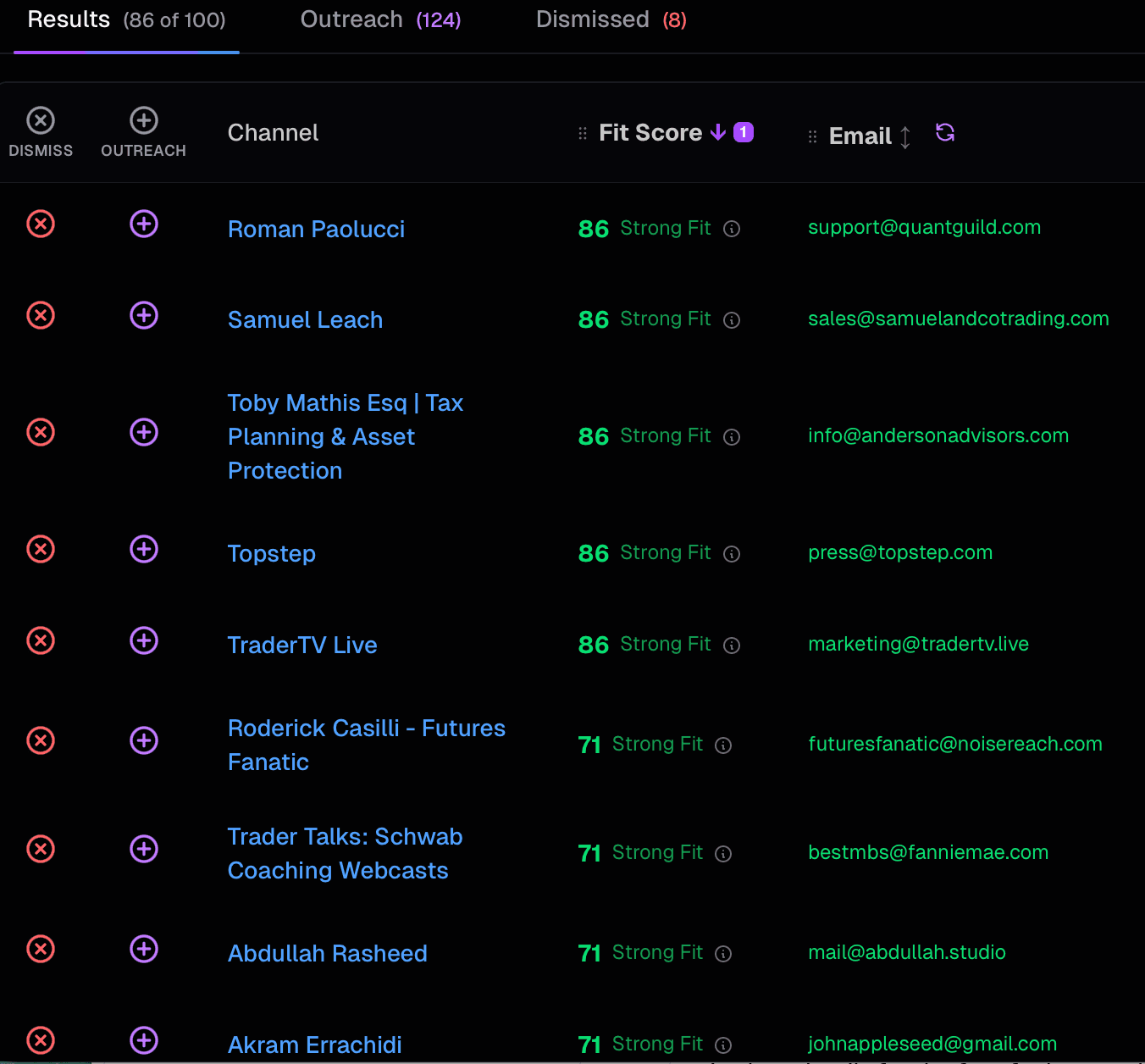This screenshot has height=1064, width=1145.
Task: Open Toby Mathis Esq channel link
Action: (x=346, y=437)
